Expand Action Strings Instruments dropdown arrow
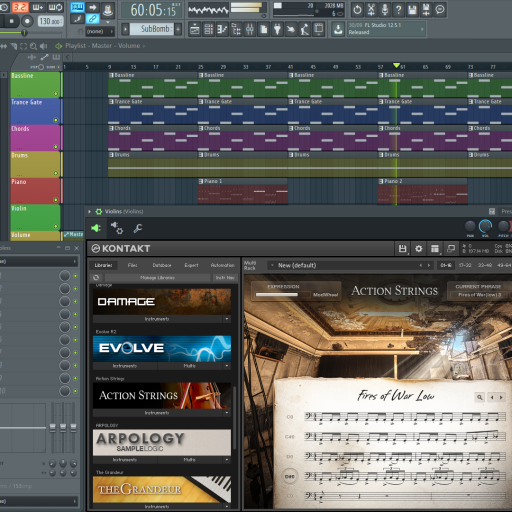 227,413
